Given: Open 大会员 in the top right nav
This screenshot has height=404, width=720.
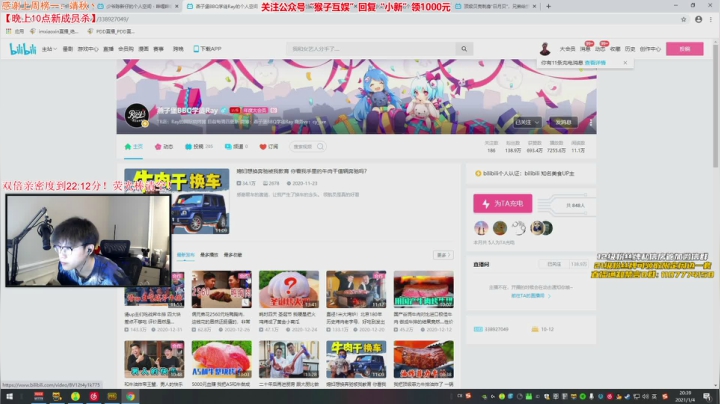Looking at the screenshot, I should coord(567,49).
